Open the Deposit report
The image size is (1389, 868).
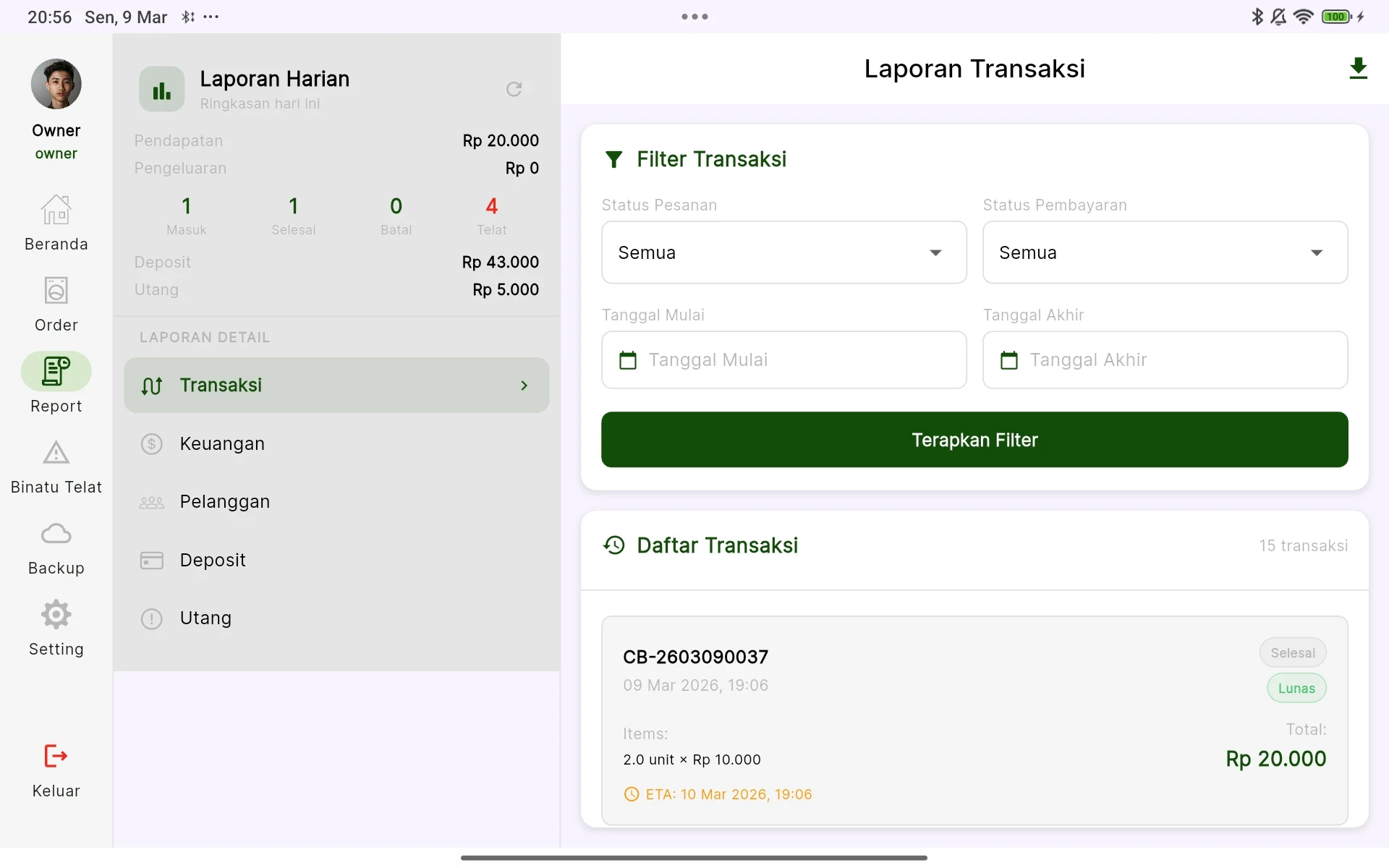pyautogui.click(x=336, y=560)
